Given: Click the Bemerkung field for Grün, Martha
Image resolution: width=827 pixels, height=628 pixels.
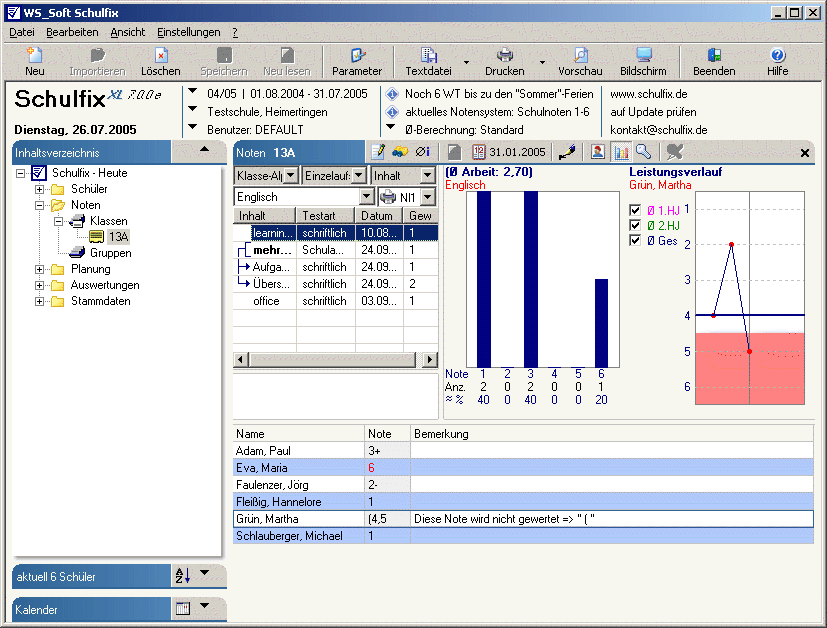Looking at the screenshot, I should tap(612, 519).
